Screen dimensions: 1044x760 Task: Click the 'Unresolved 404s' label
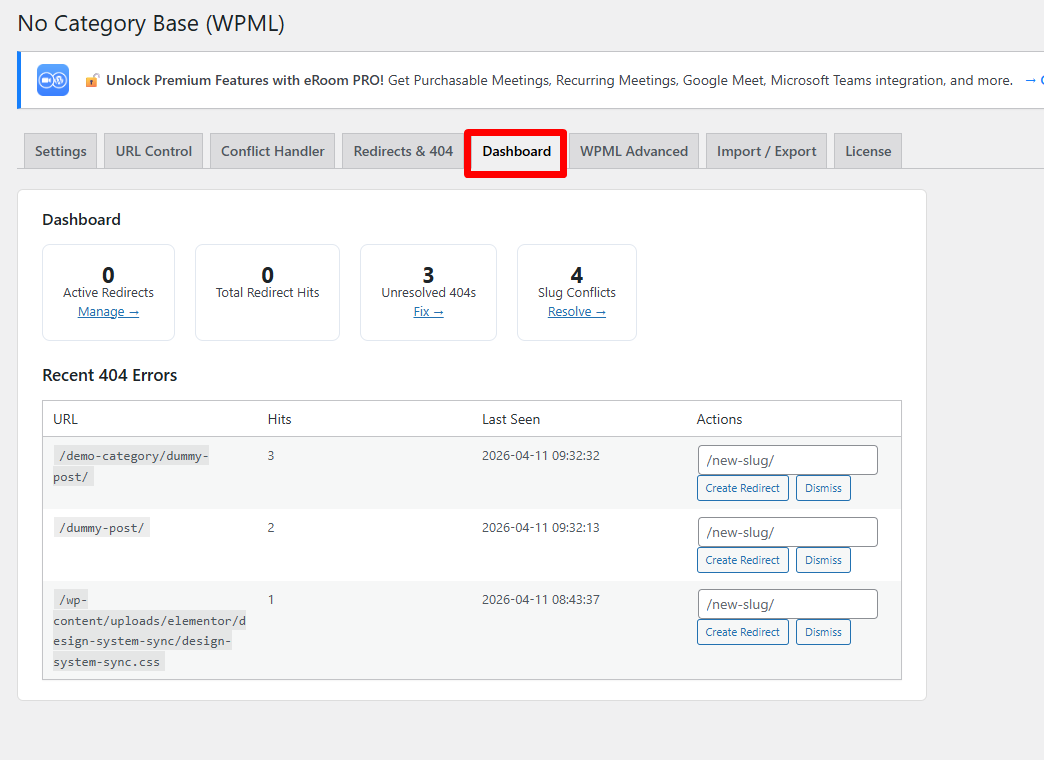click(429, 292)
